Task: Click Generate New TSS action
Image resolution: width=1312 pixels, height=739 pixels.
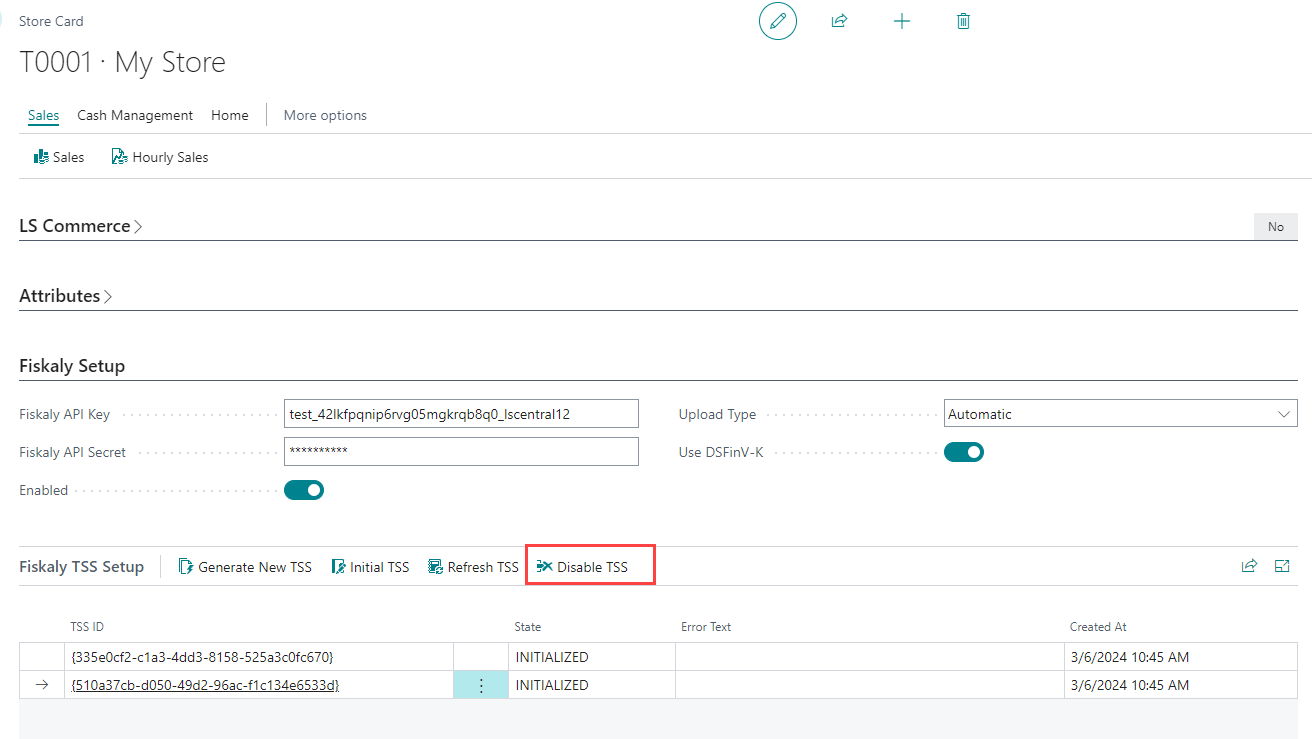Action: (245, 567)
